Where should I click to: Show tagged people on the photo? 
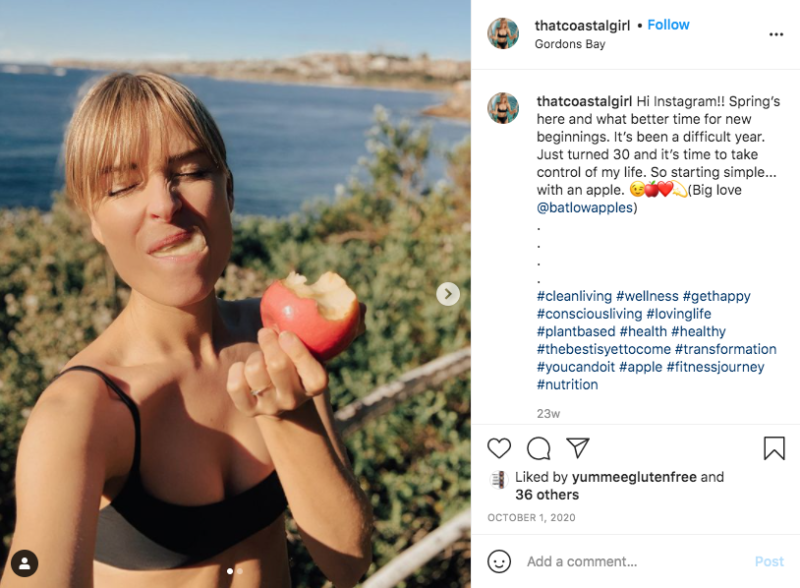coord(23,563)
